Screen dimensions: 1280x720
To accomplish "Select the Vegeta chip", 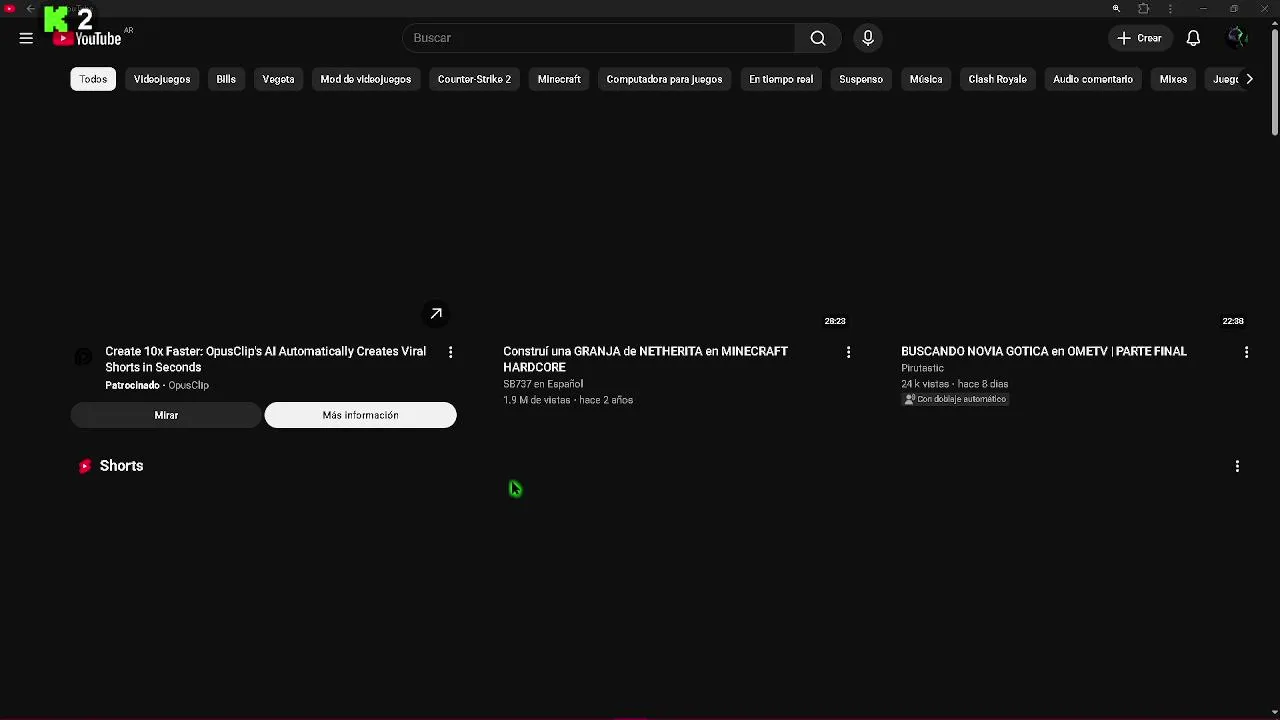I will pyautogui.click(x=278, y=79).
